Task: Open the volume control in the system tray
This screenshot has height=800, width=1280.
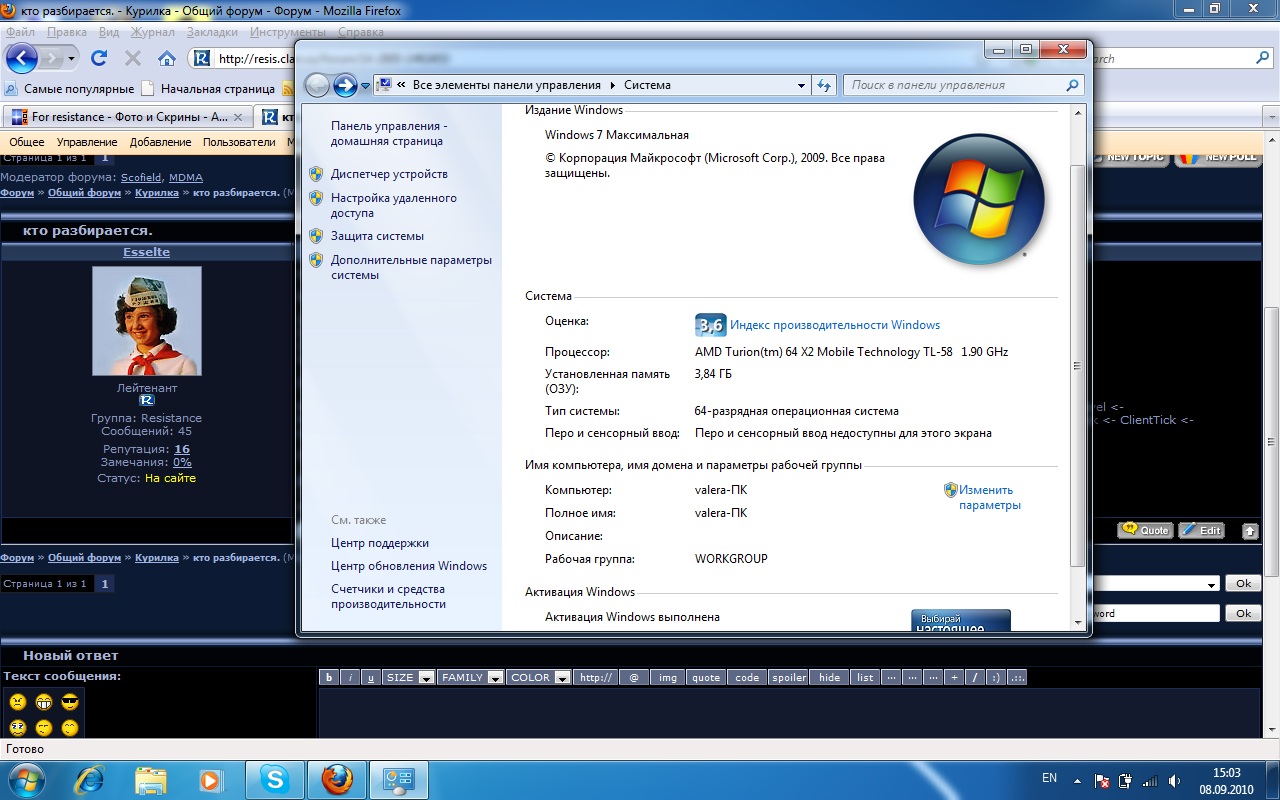Action: coord(1174,780)
